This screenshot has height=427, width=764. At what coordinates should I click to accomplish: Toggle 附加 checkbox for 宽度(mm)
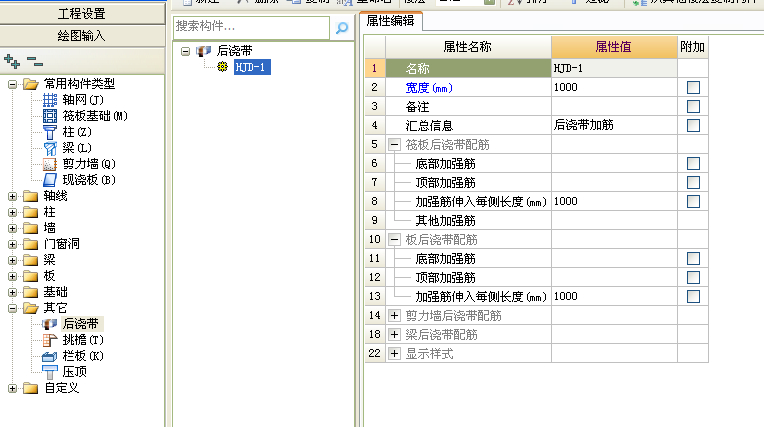click(x=693, y=87)
